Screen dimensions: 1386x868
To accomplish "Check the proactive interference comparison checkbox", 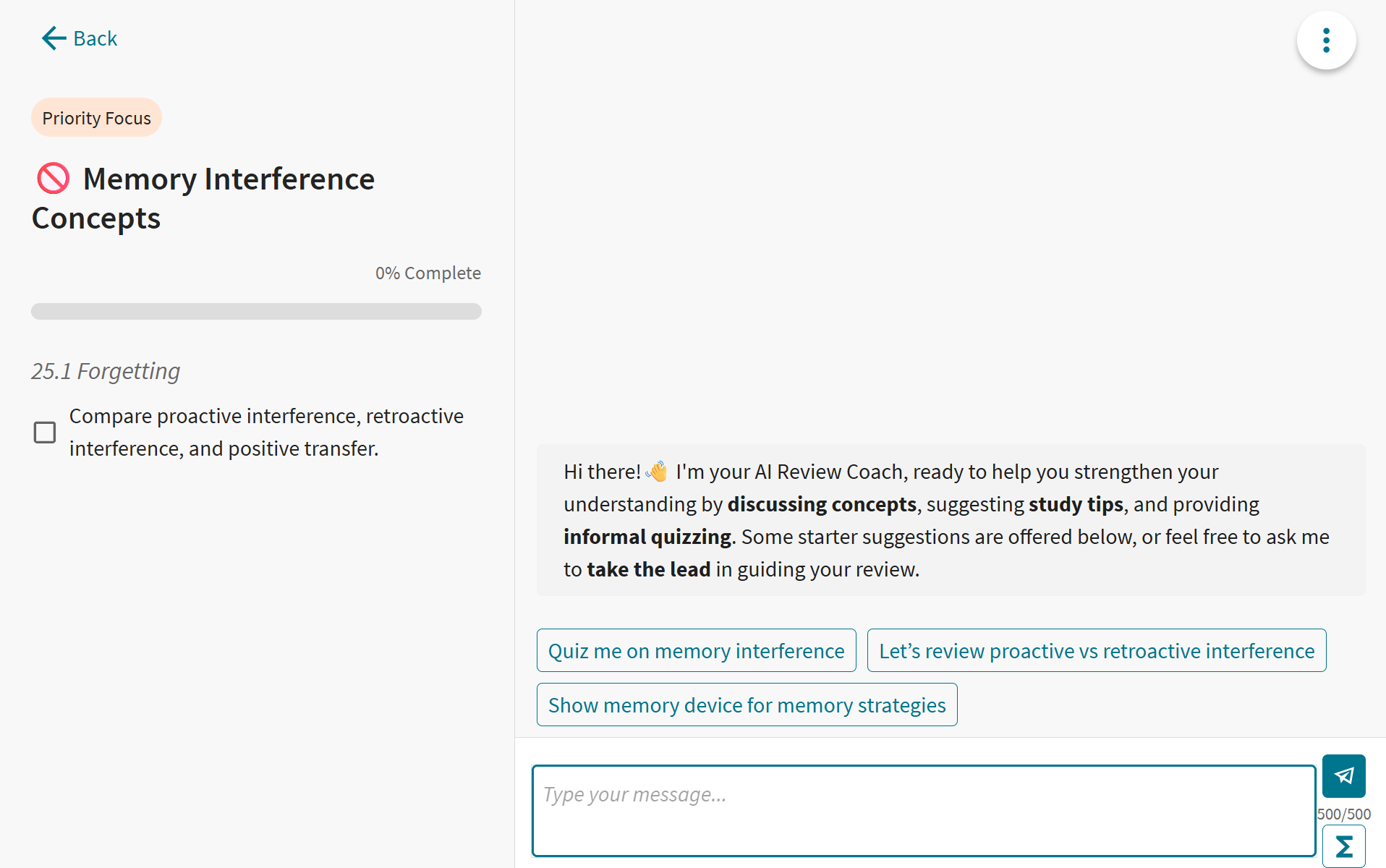I will [x=44, y=432].
